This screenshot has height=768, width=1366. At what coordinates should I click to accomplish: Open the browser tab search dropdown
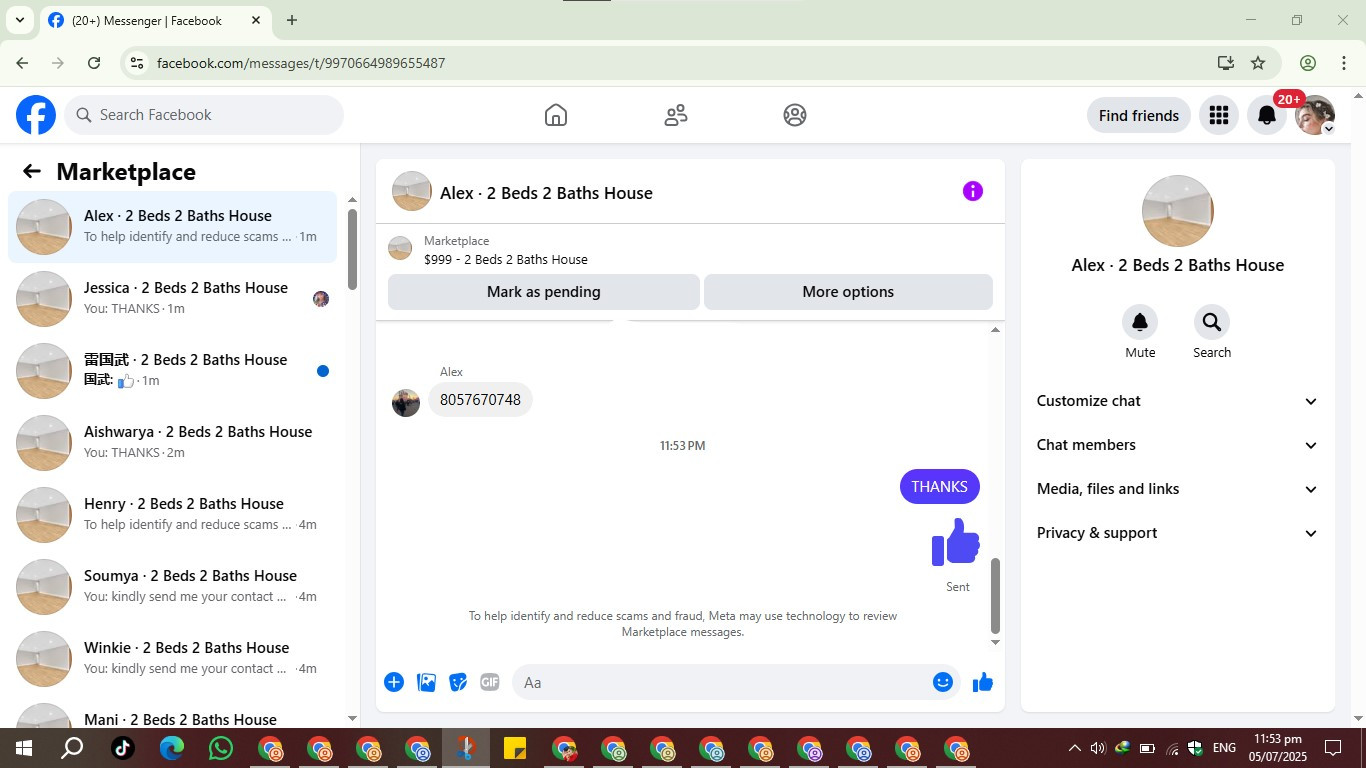point(19,20)
